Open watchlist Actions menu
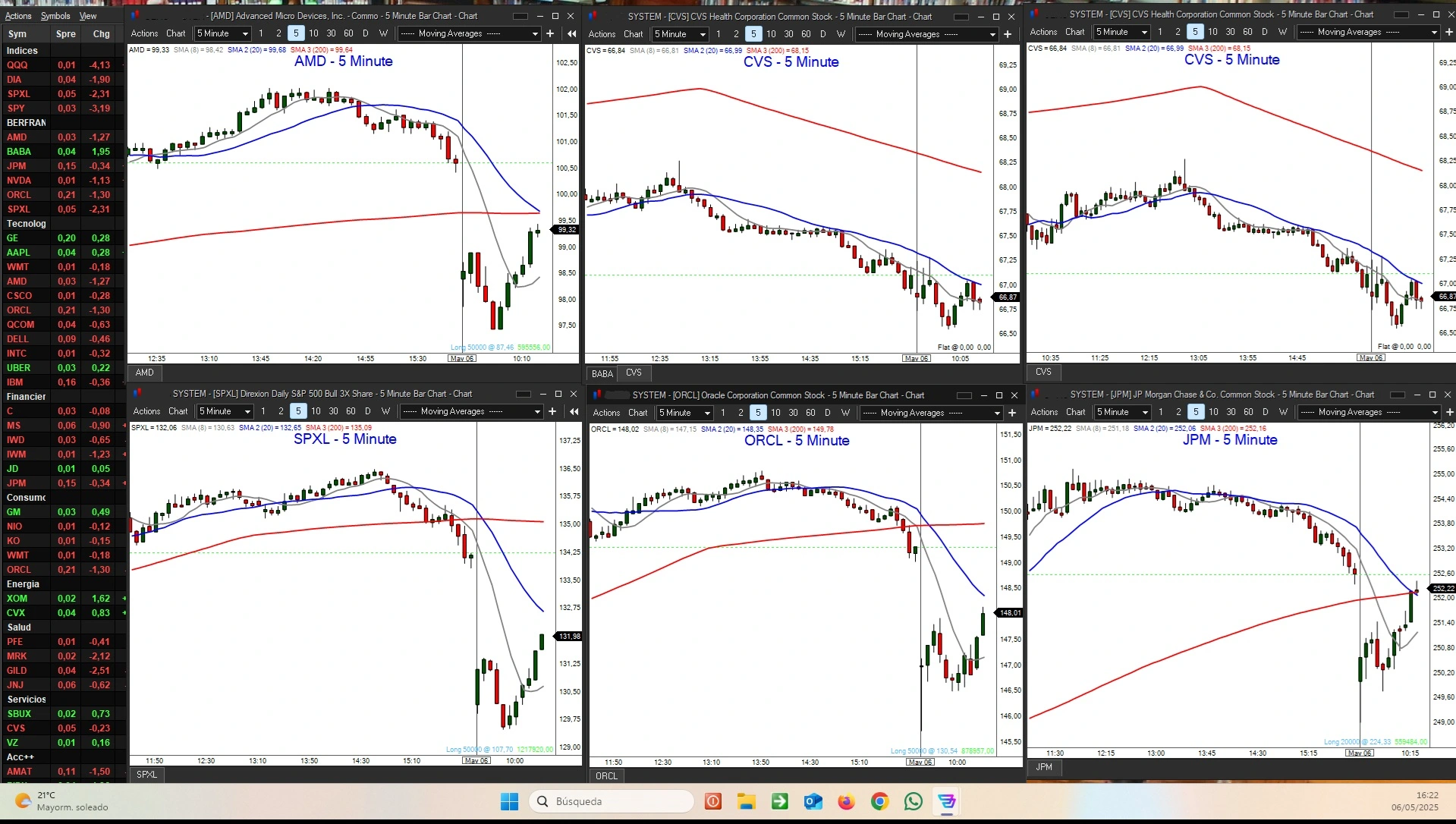1456x824 pixels. coord(18,16)
